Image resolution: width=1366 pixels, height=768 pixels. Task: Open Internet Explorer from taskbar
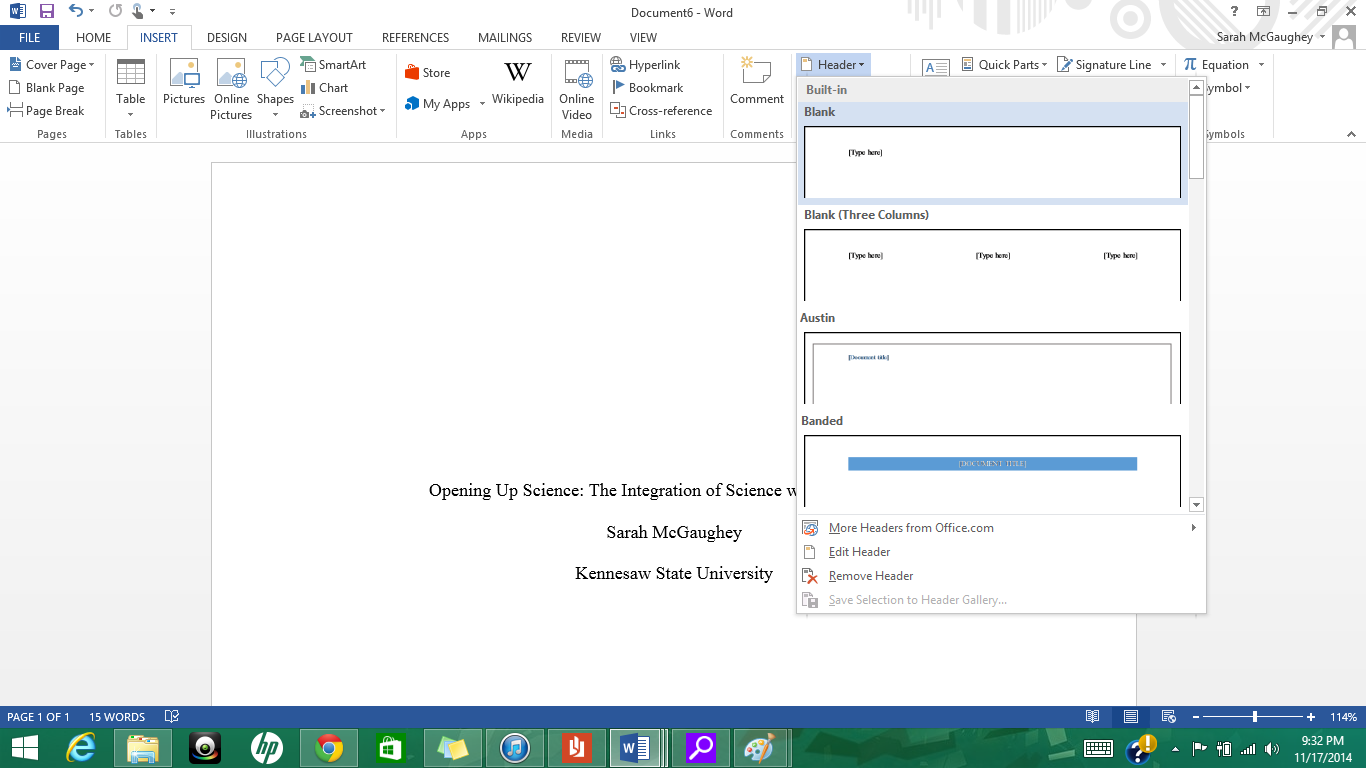click(x=81, y=748)
